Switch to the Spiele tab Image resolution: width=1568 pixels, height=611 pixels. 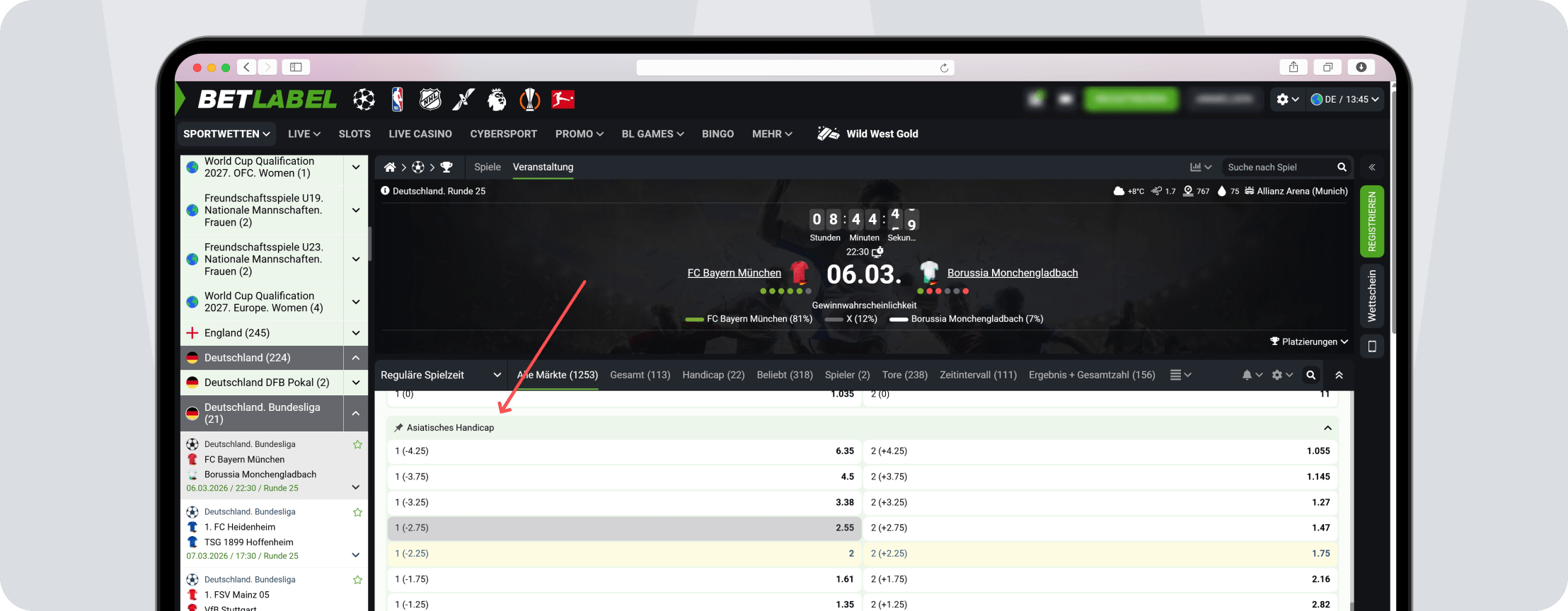[488, 167]
